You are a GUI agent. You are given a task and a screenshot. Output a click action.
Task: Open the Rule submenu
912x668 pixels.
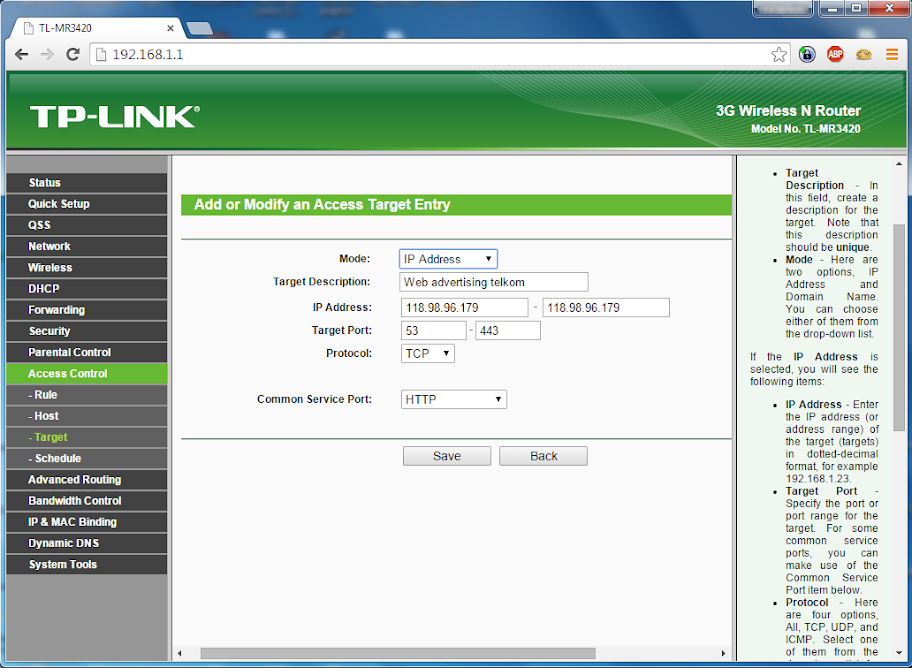87,395
